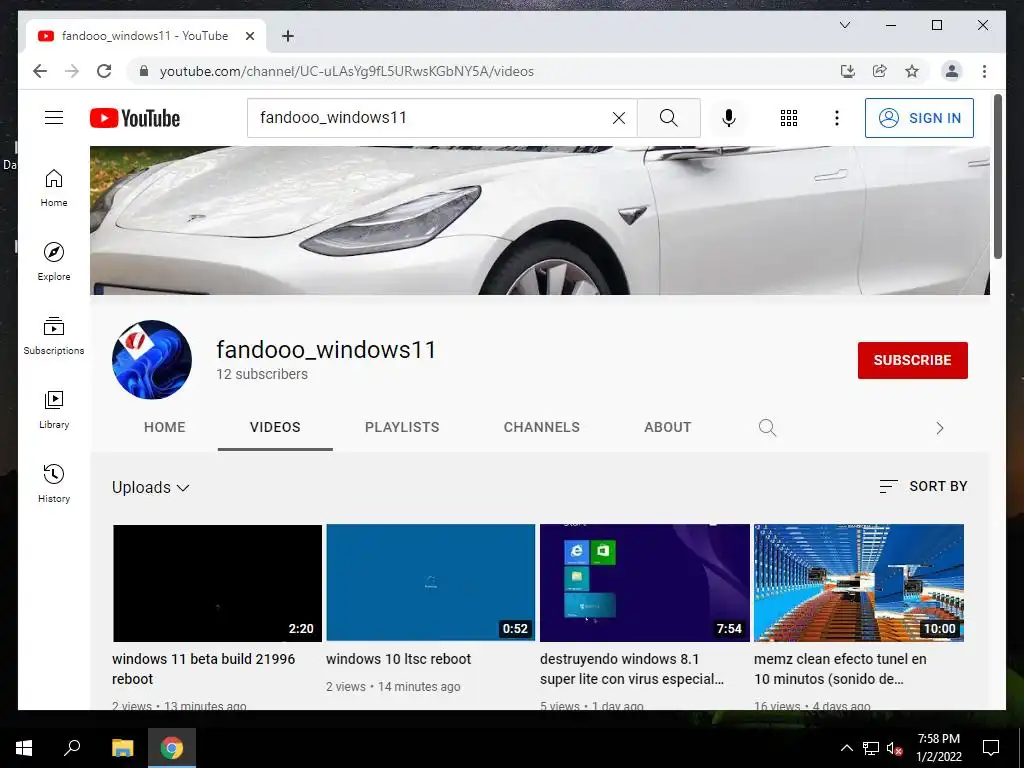View site information via the lock icon
Screen dimensions: 1024x768
coord(144,71)
